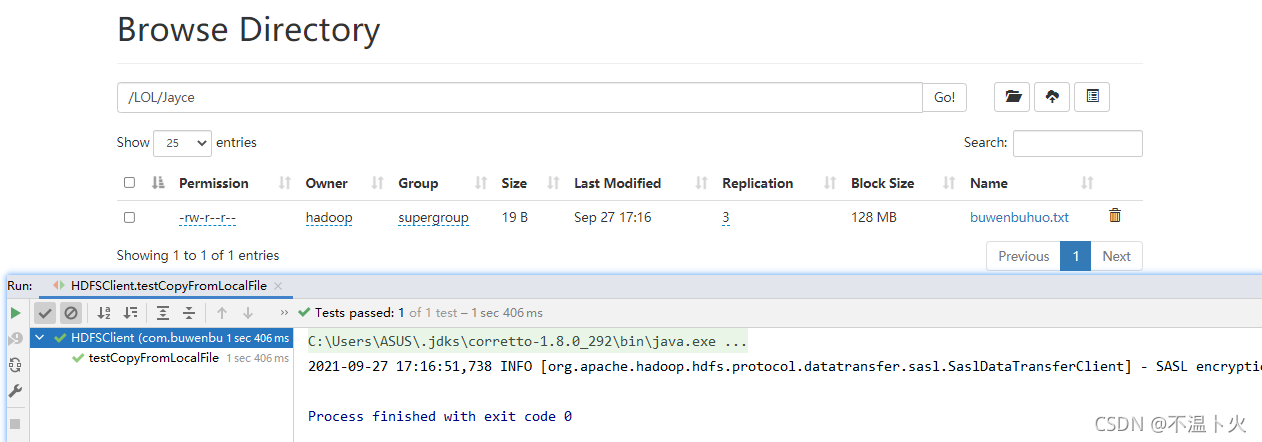Sort the table by the Name column
1262x442 pixels.
tap(1032, 183)
